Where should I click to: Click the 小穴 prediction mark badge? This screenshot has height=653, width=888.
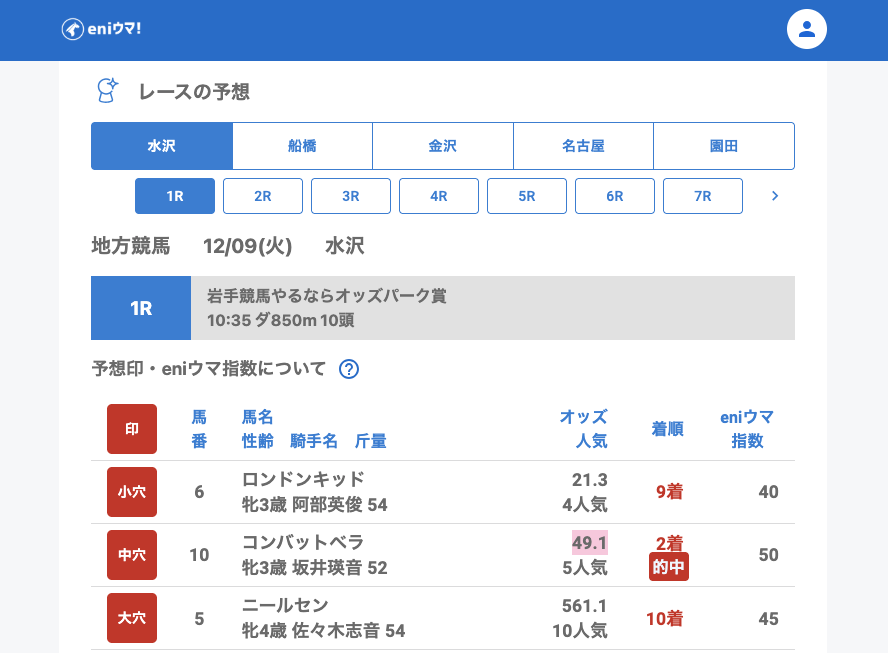(132, 491)
